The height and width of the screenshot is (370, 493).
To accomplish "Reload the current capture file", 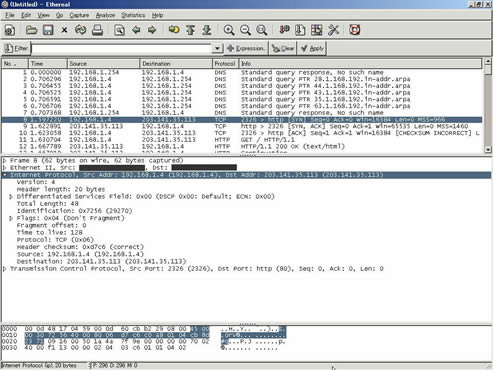I will pos(80,30).
